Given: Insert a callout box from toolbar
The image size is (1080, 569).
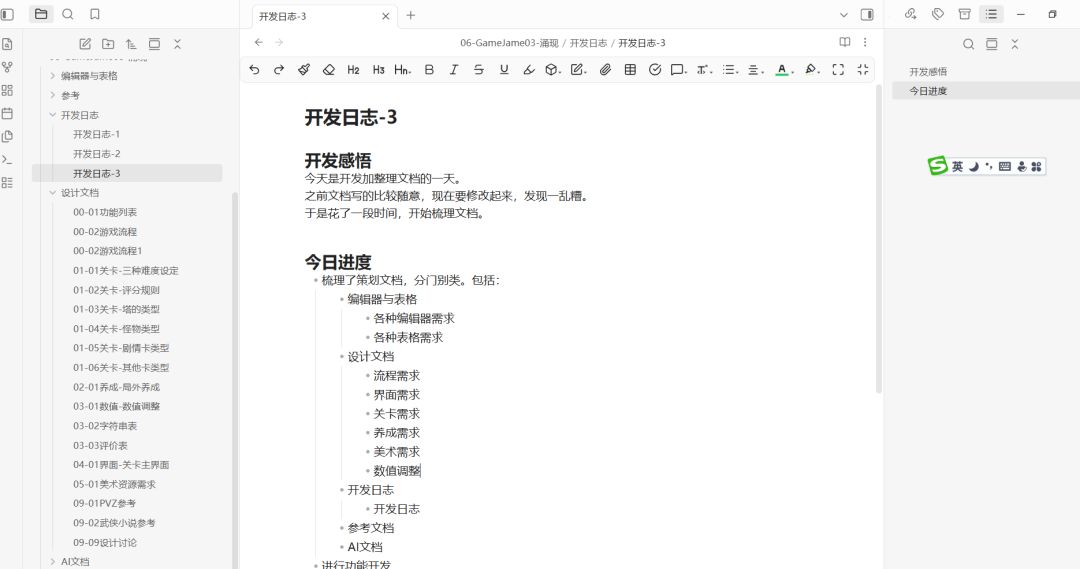Looking at the screenshot, I should pyautogui.click(x=678, y=70).
